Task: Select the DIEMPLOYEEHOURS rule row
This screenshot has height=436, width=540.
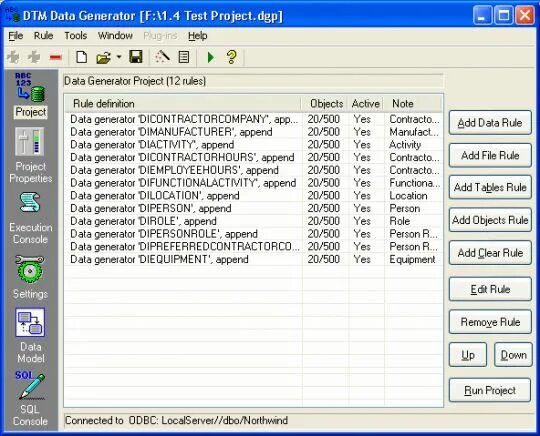Action: coord(253,170)
